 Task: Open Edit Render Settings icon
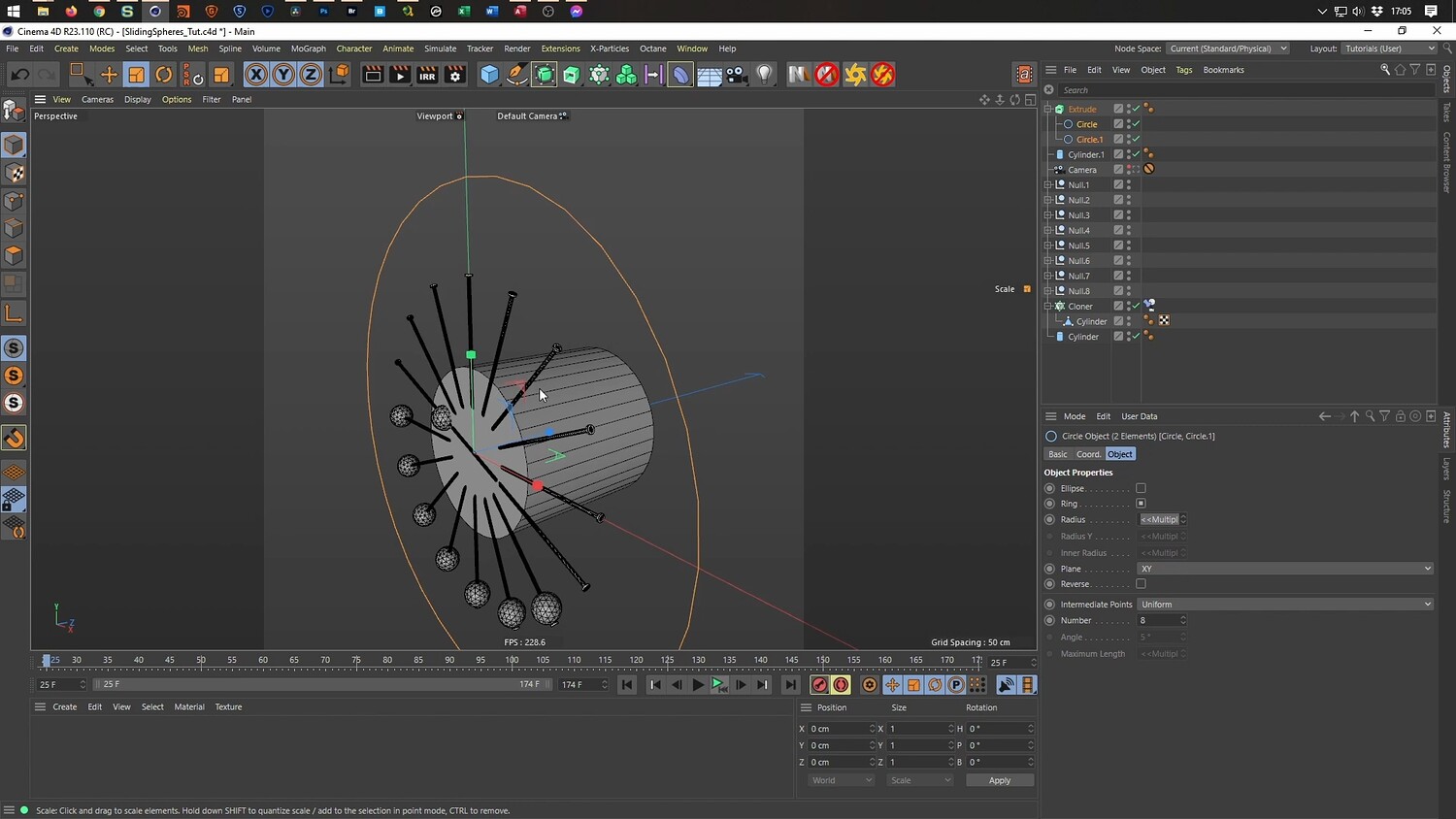(x=454, y=75)
